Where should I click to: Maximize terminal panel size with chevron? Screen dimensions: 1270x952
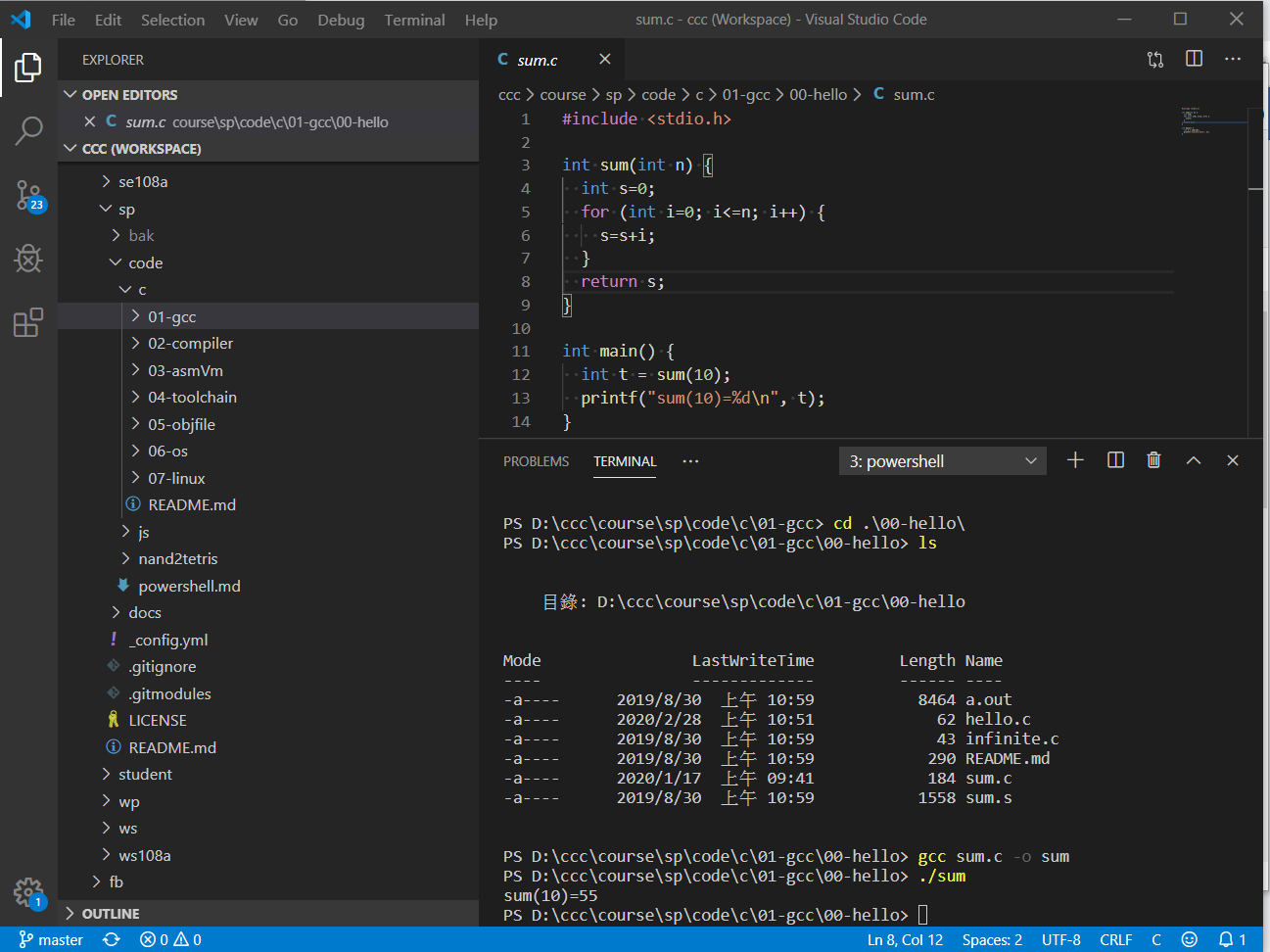pos(1193,460)
